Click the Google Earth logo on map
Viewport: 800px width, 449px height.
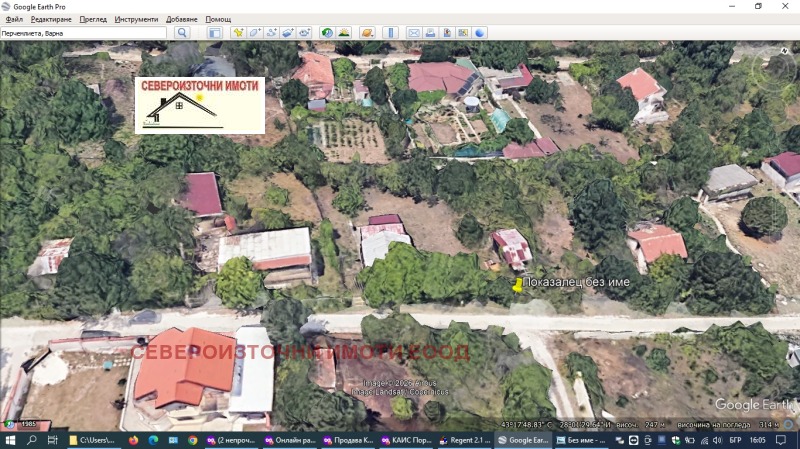[754, 405]
